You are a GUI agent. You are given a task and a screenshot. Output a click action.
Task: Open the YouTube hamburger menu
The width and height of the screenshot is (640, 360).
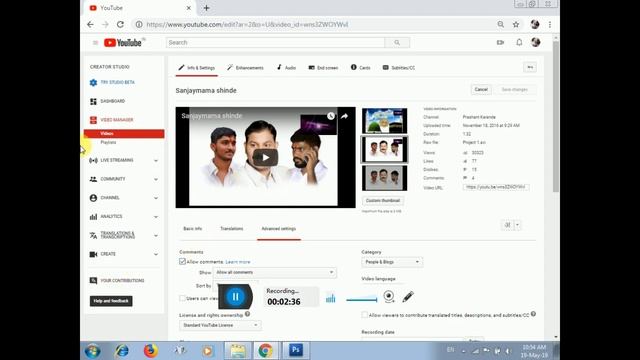95,42
